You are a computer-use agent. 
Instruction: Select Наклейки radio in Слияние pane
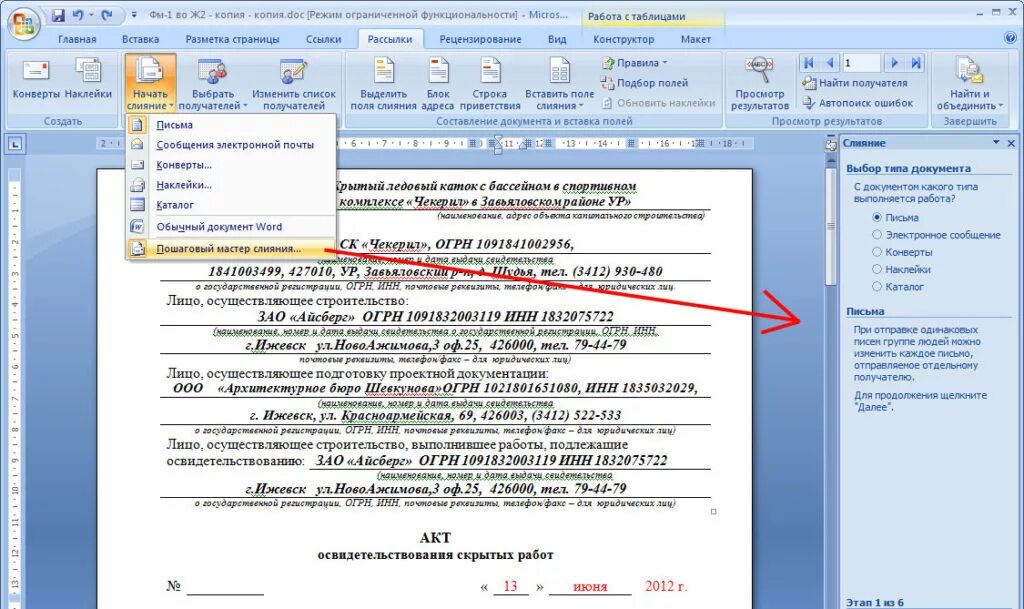pyautogui.click(x=877, y=269)
